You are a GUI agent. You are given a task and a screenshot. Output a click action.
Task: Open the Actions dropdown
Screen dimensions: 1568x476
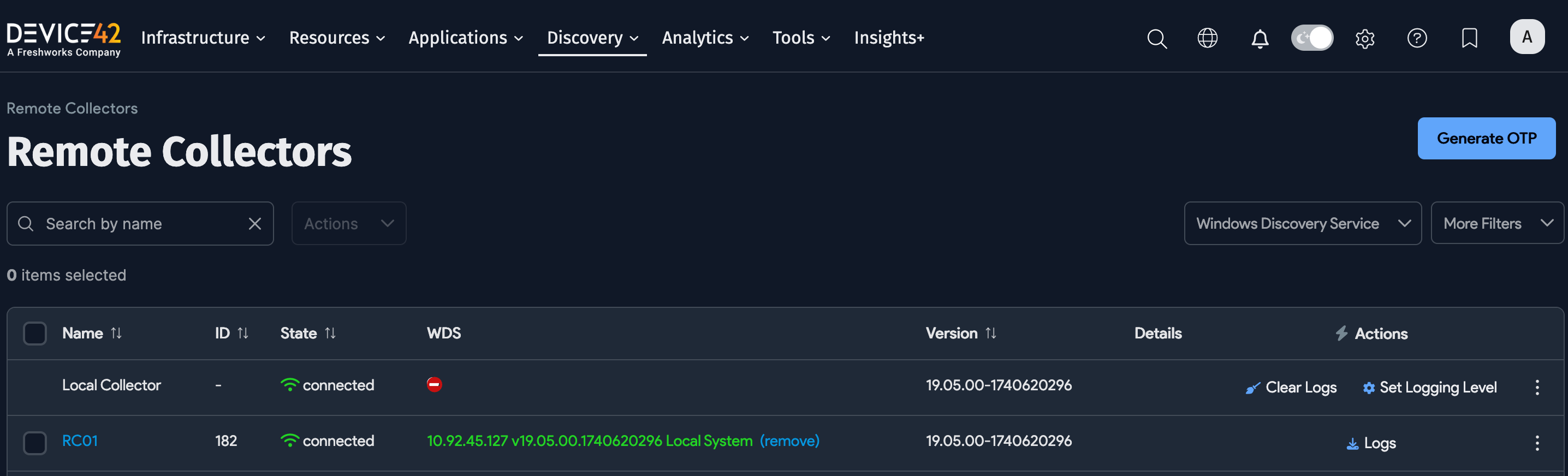[x=348, y=223]
